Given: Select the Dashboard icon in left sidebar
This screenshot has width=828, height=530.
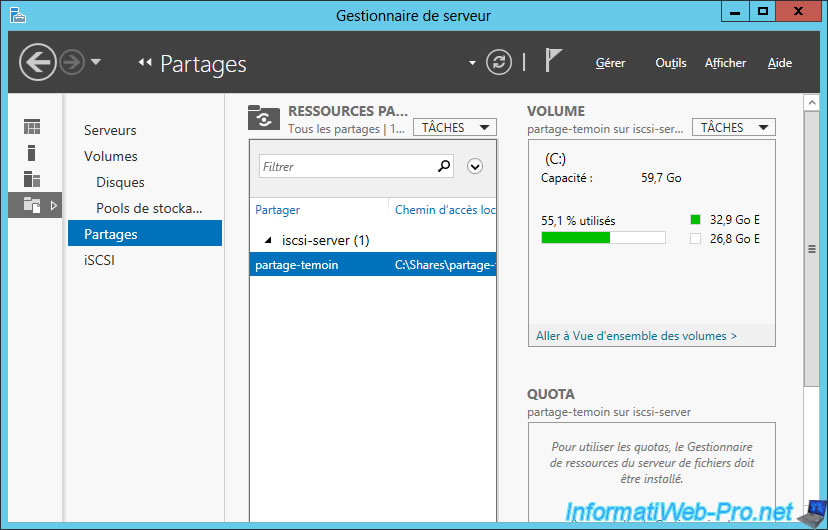Looking at the screenshot, I should tap(32, 127).
